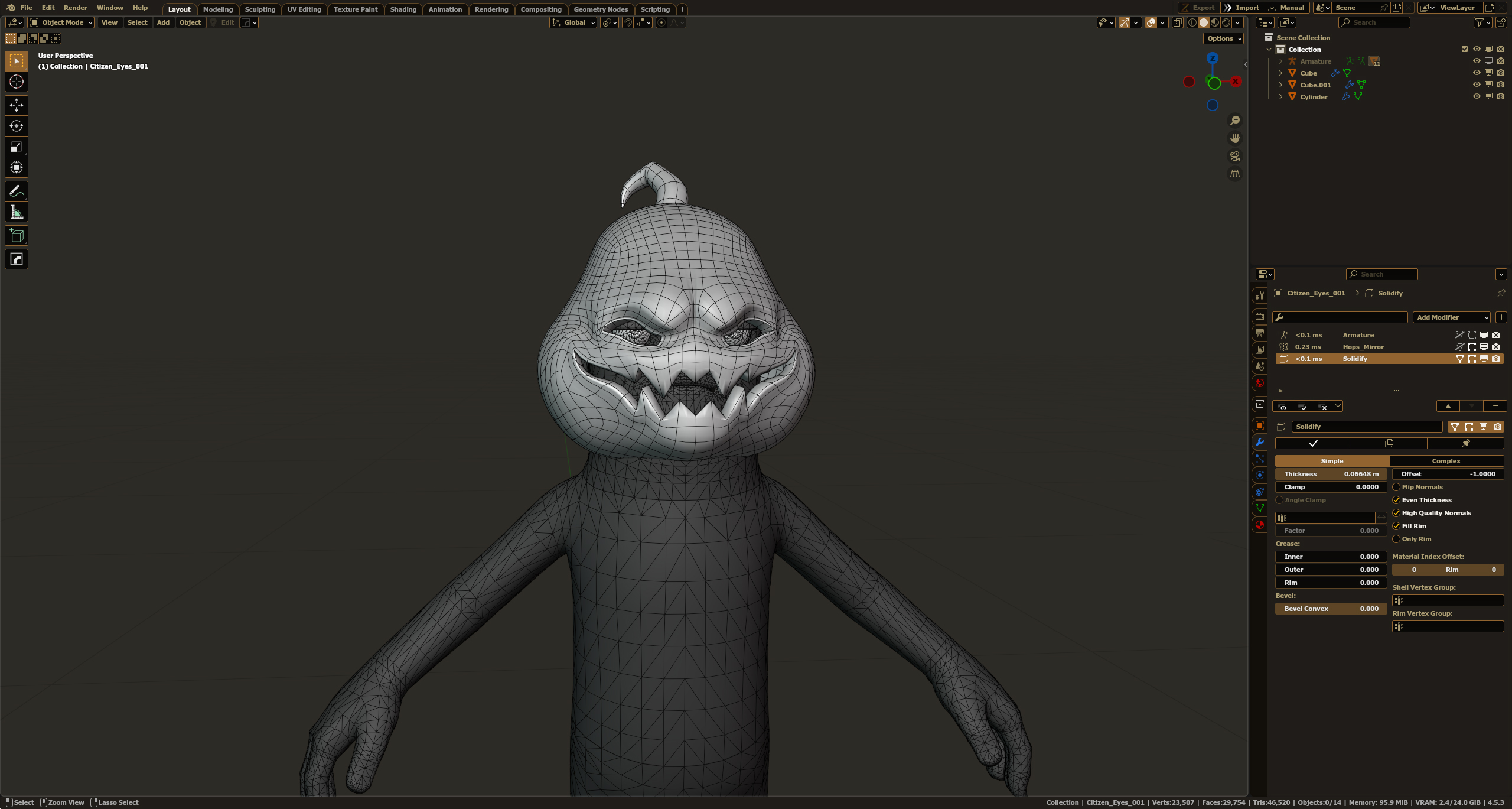Switch to the Sculpting workspace tab

click(x=260, y=9)
